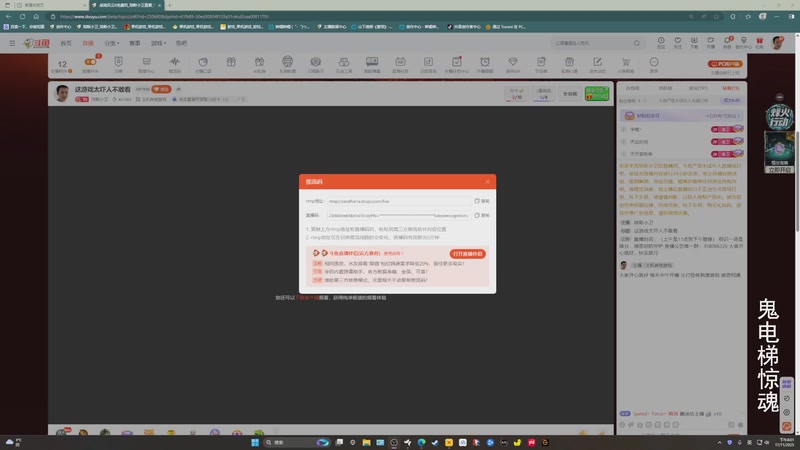Click the diamond icon in streamer toolbar
This screenshot has width=800, height=450.
point(513,62)
